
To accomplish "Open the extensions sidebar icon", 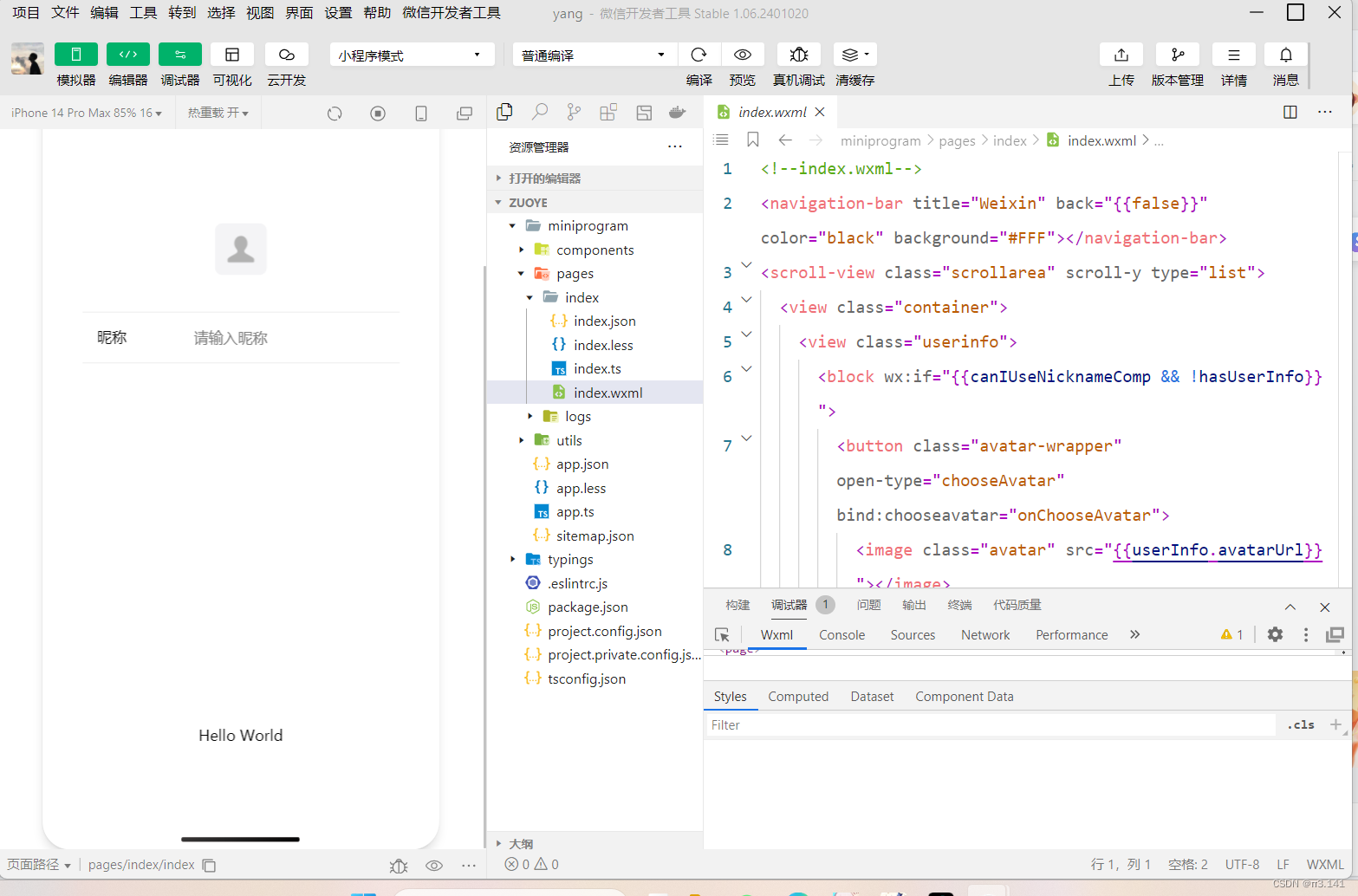I will (608, 112).
